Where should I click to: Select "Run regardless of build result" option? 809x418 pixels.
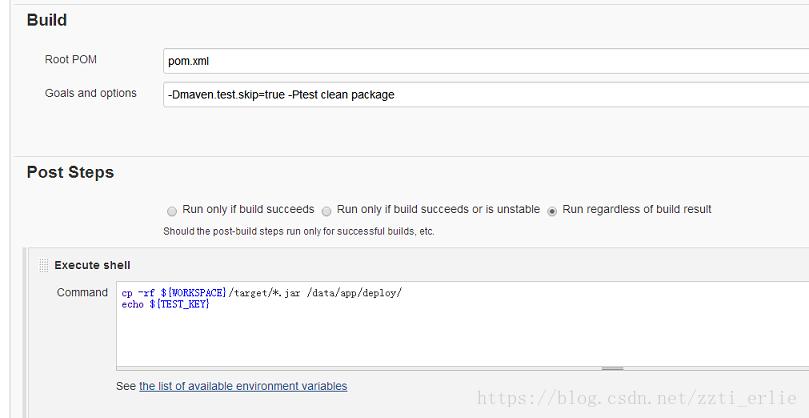(552, 211)
